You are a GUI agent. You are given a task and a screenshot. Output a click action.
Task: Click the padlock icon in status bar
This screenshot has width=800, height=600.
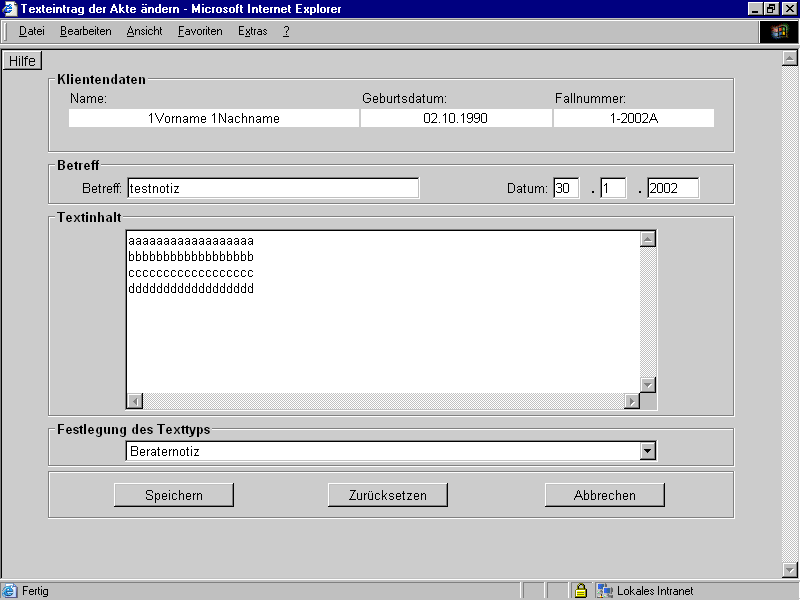580,591
